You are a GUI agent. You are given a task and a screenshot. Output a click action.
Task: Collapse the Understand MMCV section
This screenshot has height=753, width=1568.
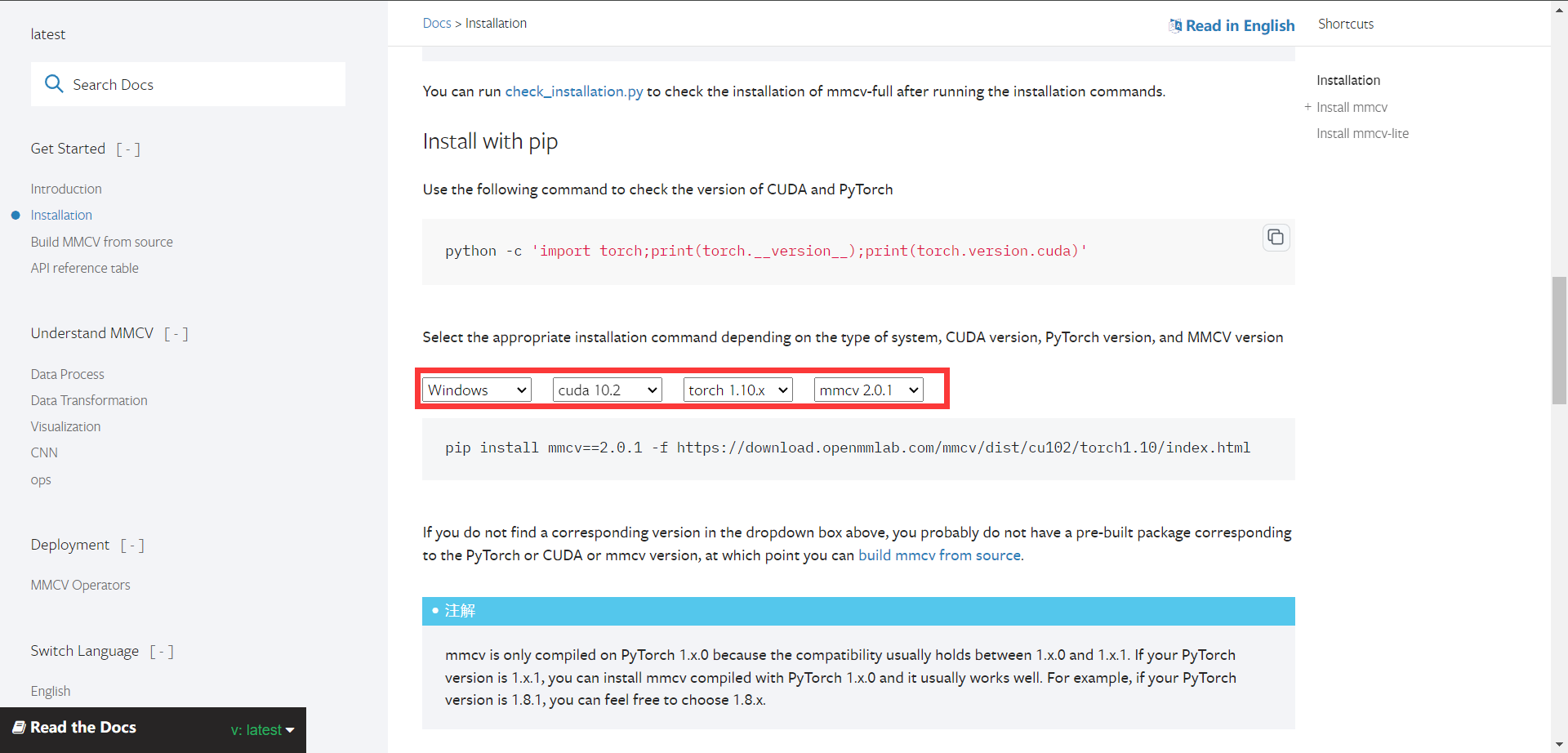point(176,333)
